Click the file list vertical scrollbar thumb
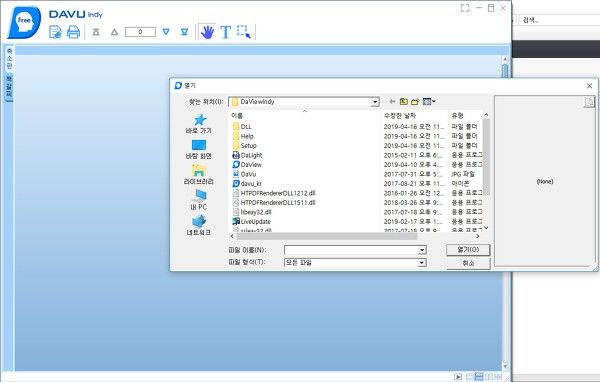Viewport: 600px width, 382px height. click(x=486, y=157)
